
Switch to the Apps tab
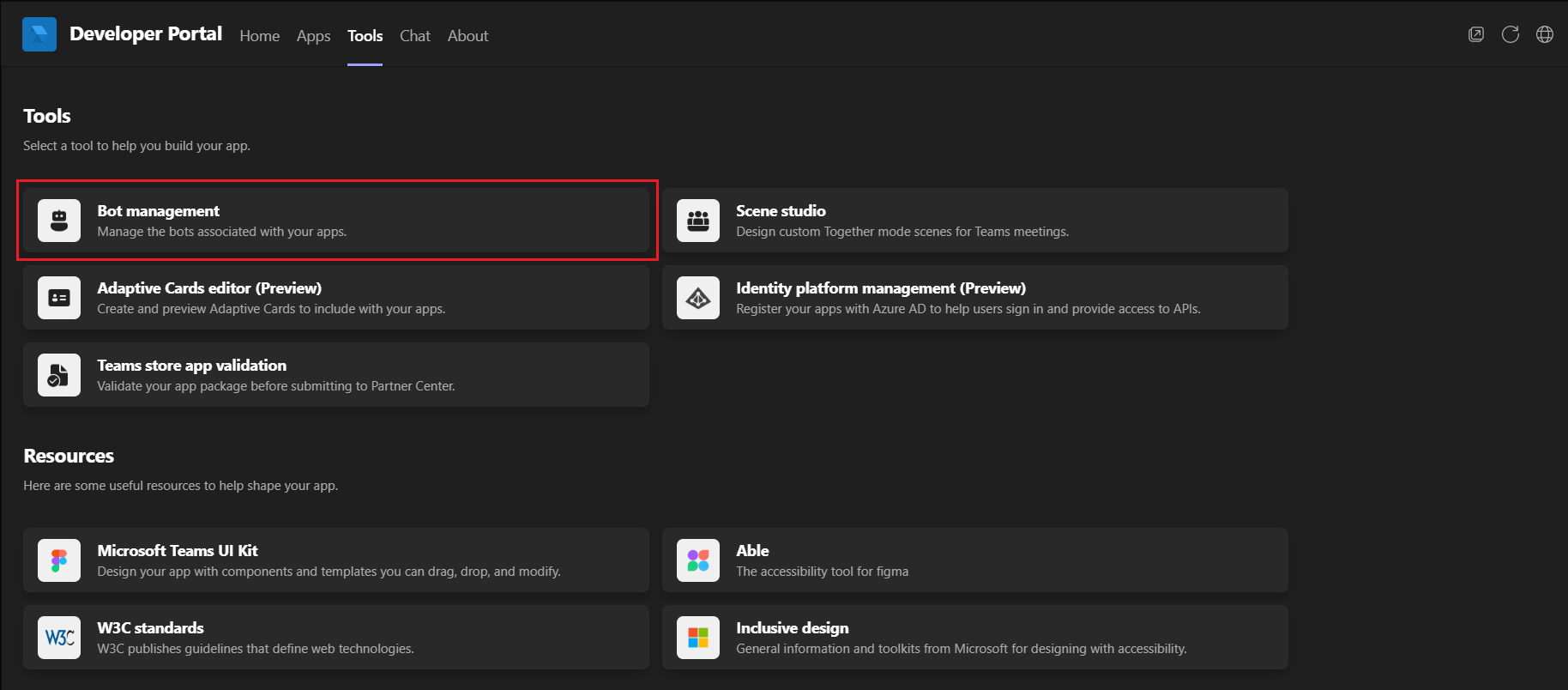point(314,36)
